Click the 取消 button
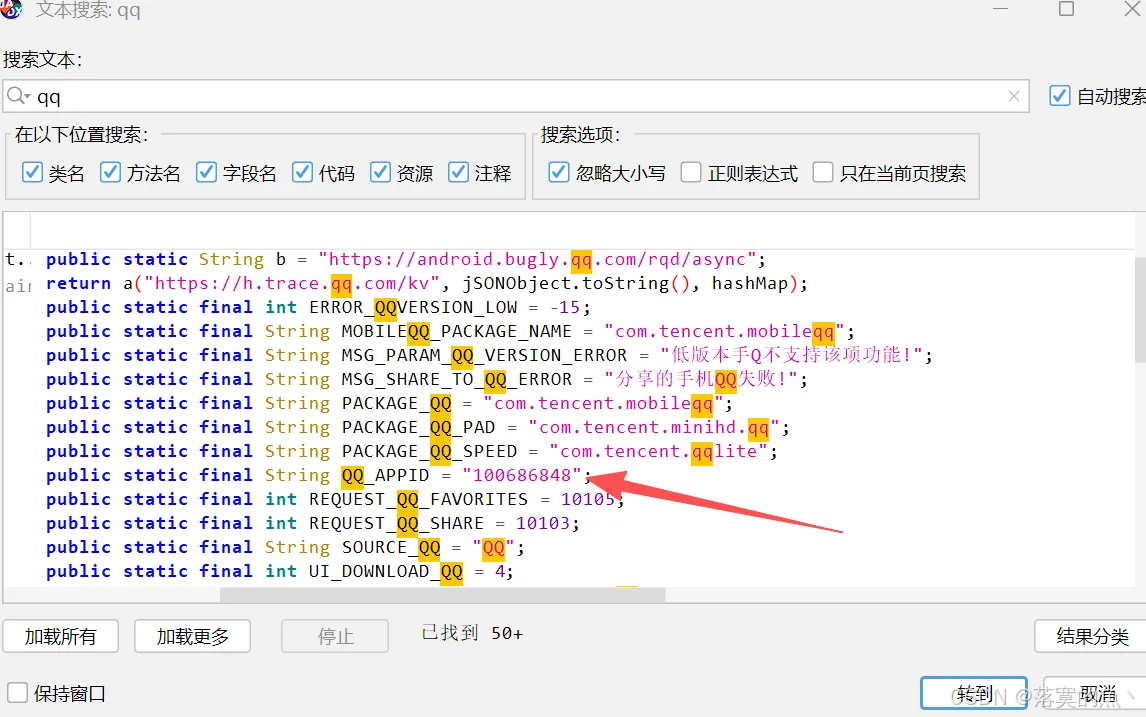The height and width of the screenshot is (717, 1146). coord(1095,693)
